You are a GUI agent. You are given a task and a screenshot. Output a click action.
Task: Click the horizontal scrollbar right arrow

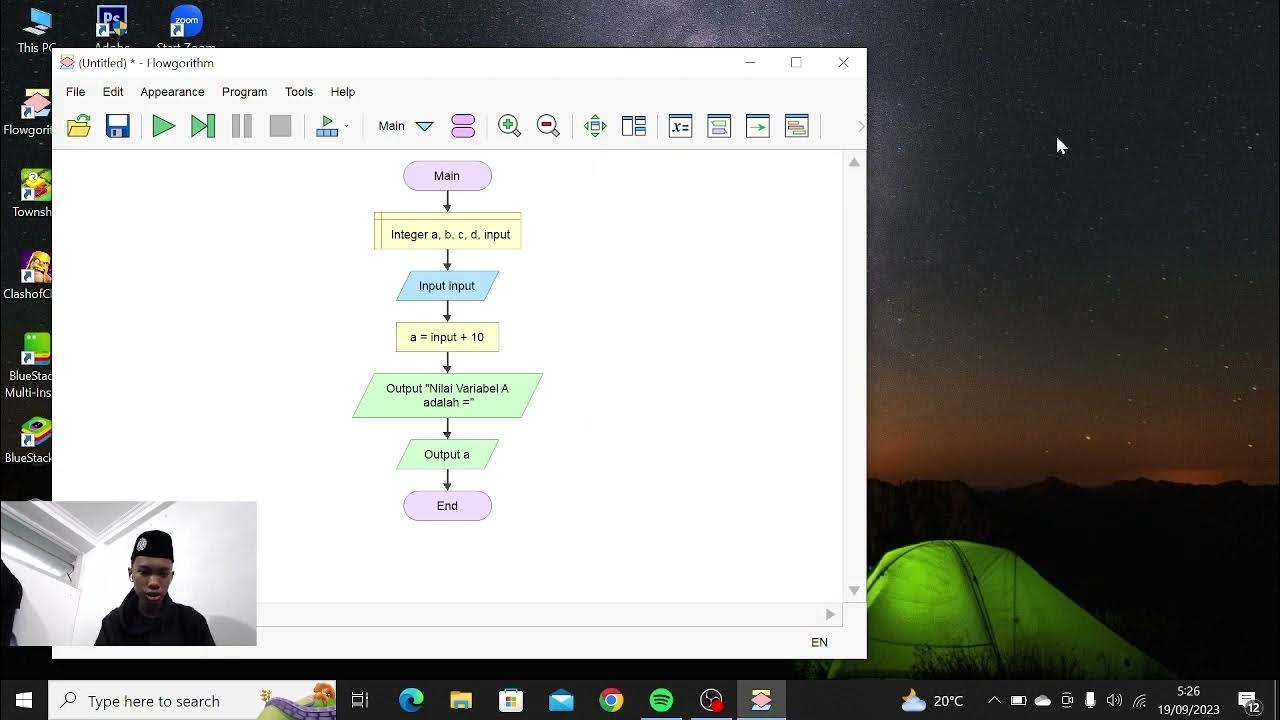(x=830, y=614)
